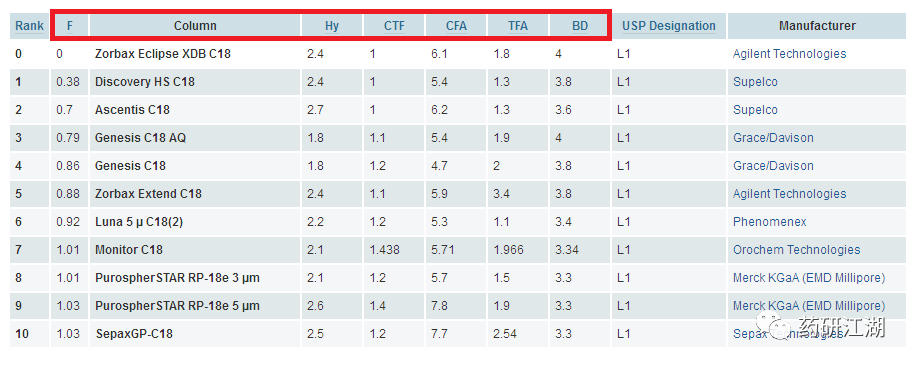Sort by CFA column header
This screenshot has width=915, height=367.
coord(456,26)
